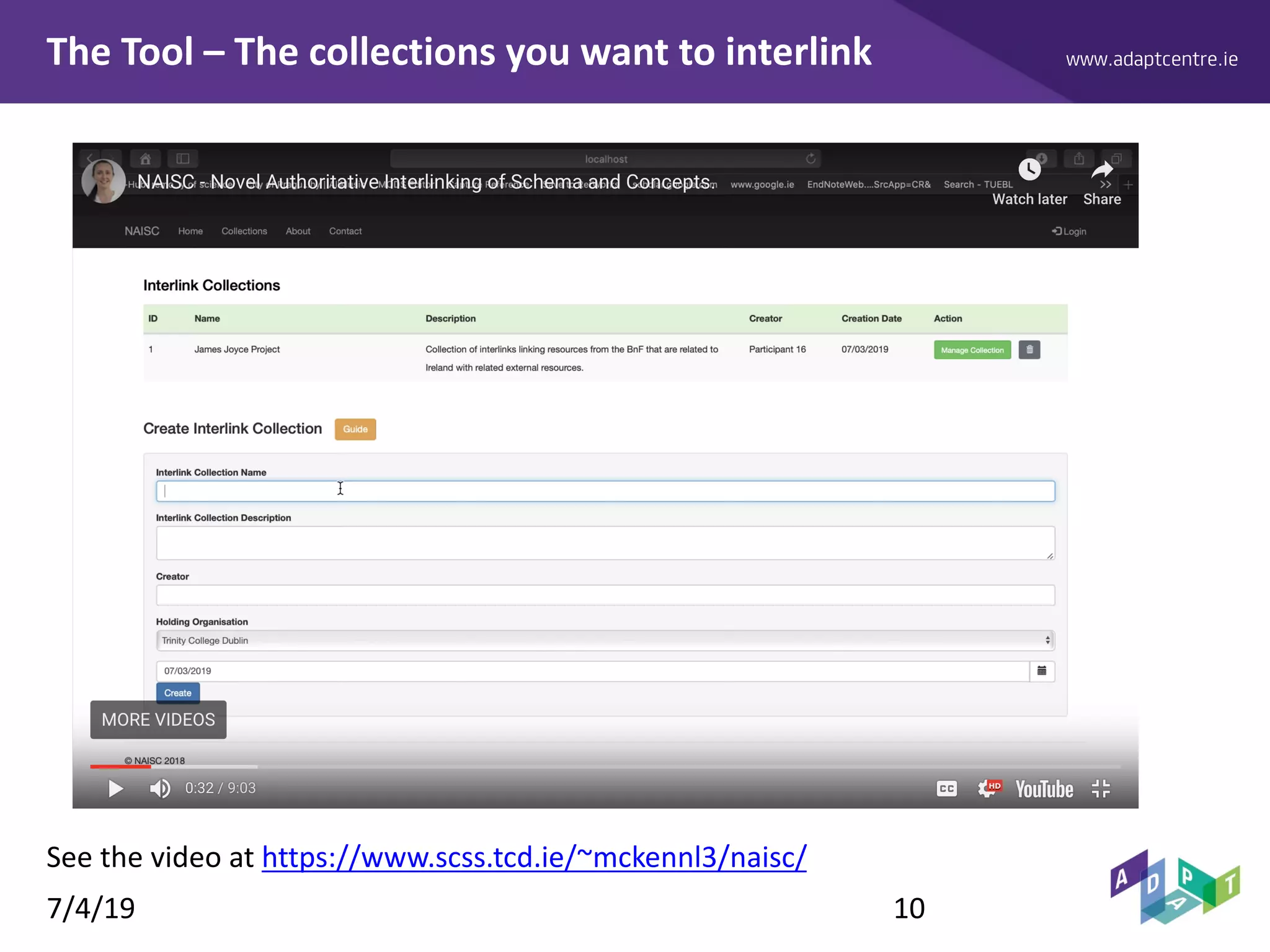Click the ADAPT centre logo
The image size is (1270, 952).
tap(1174, 887)
